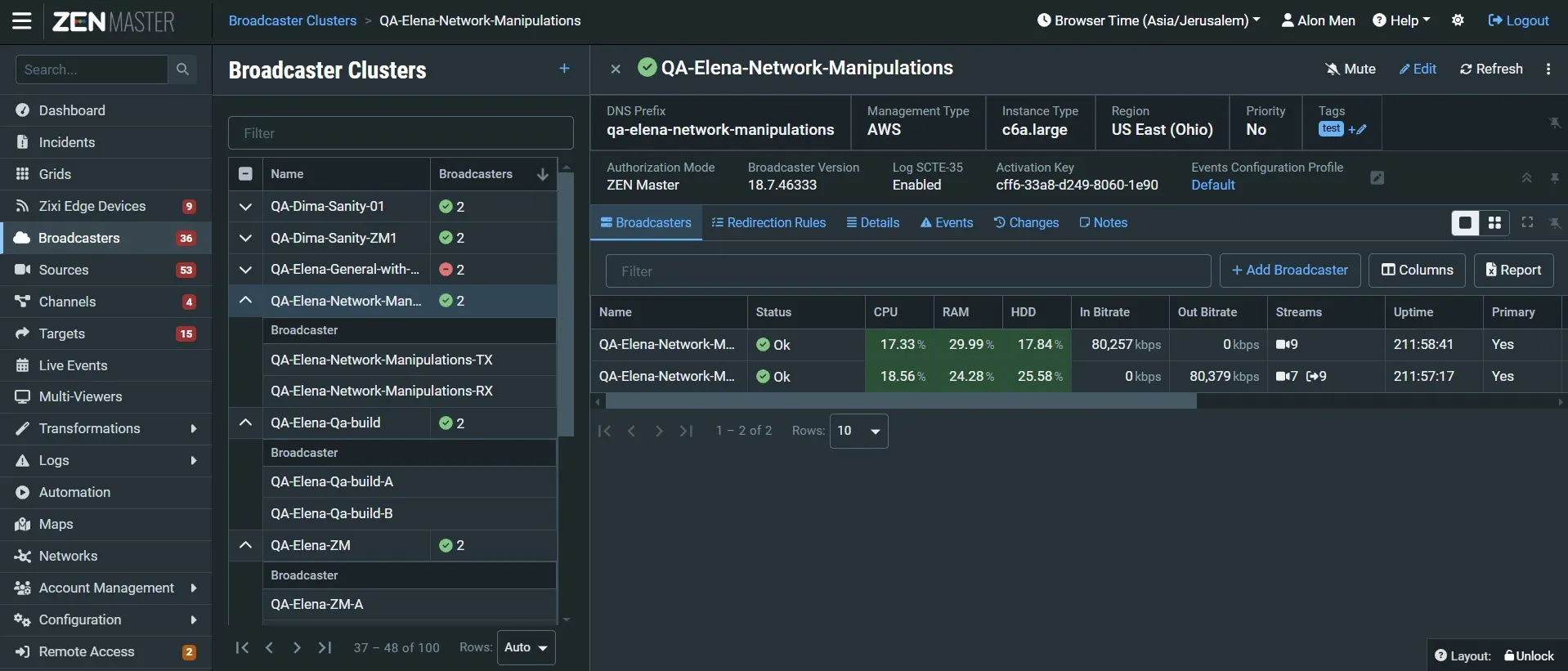The image size is (1568, 671).
Task: Open the hamburger navigation menu
Action: [22, 20]
